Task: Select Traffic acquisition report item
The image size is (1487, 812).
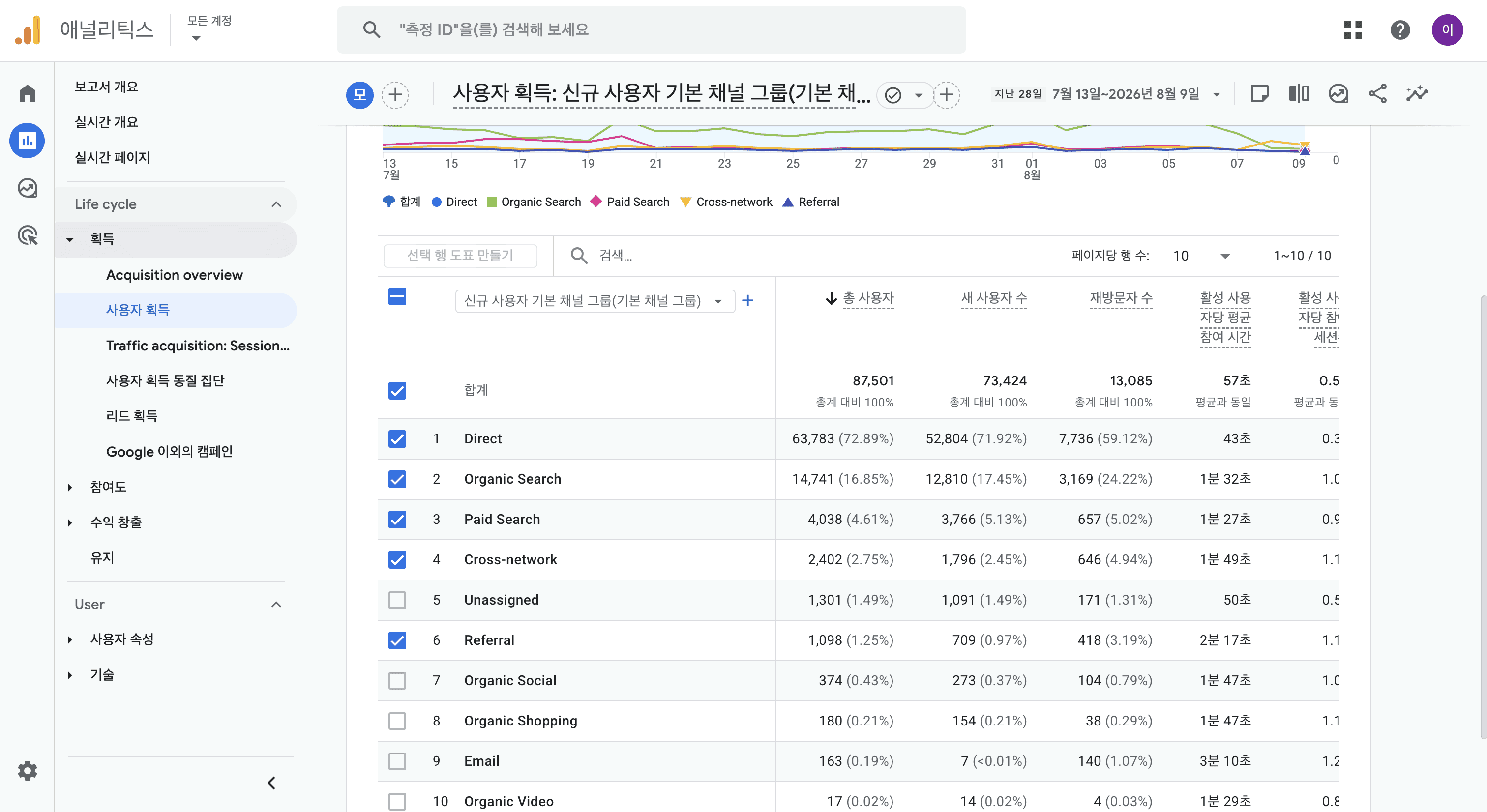Action: click(198, 346)
